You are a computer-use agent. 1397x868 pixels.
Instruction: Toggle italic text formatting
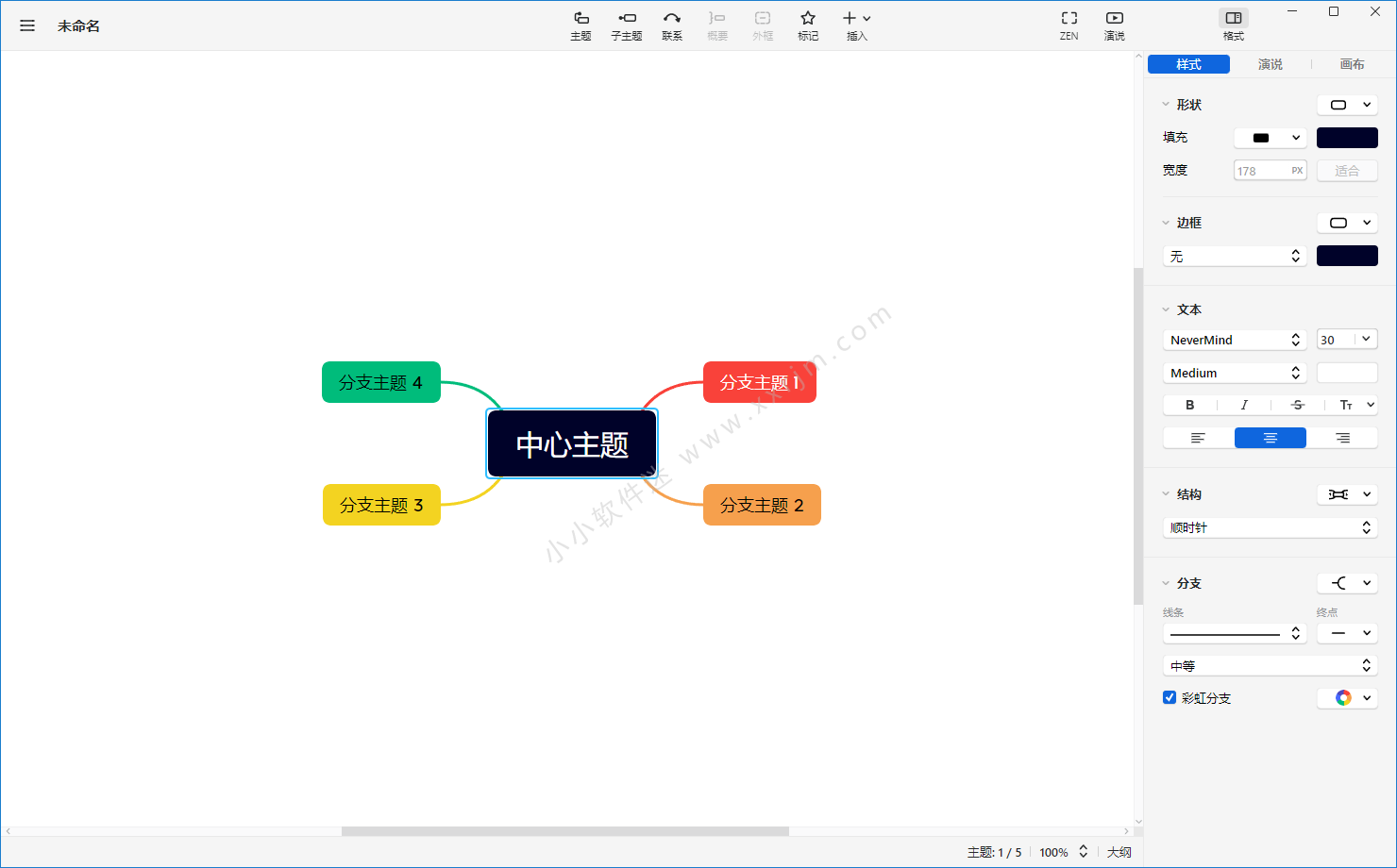point(1243,405)
